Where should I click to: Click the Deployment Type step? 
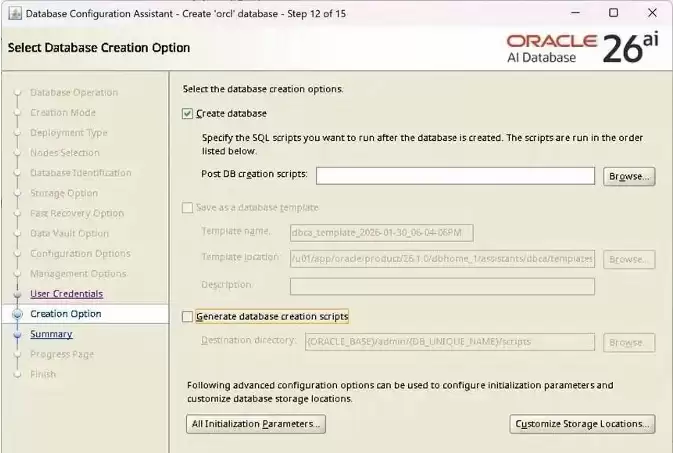[69, 133]
